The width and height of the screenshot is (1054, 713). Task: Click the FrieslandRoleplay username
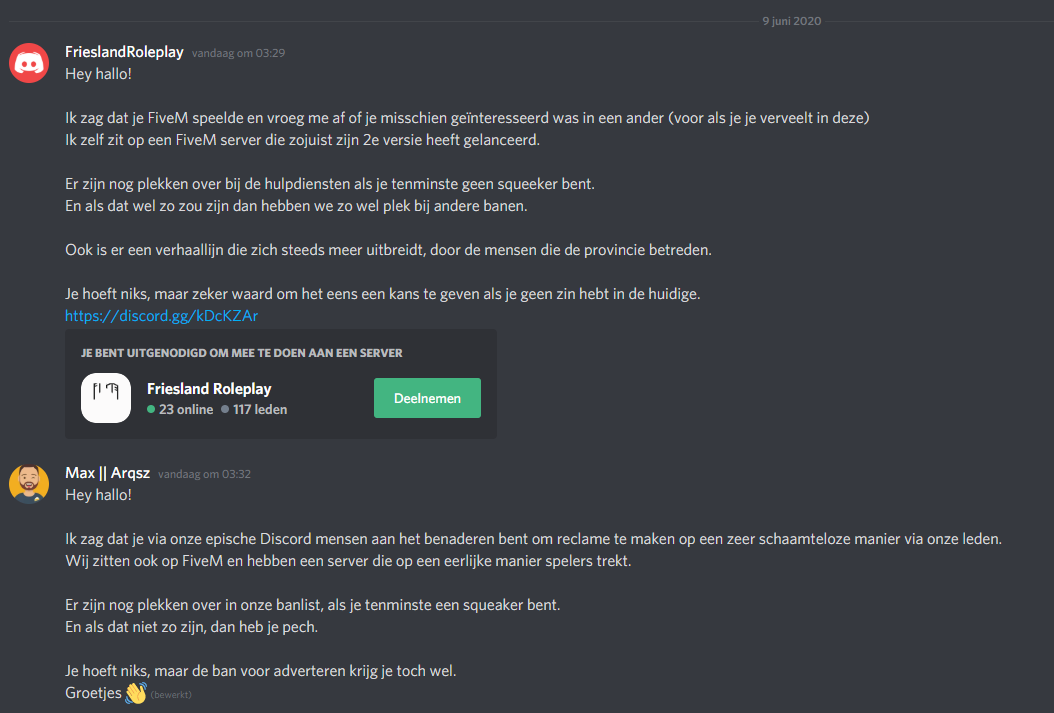click(x=124, y=52)
